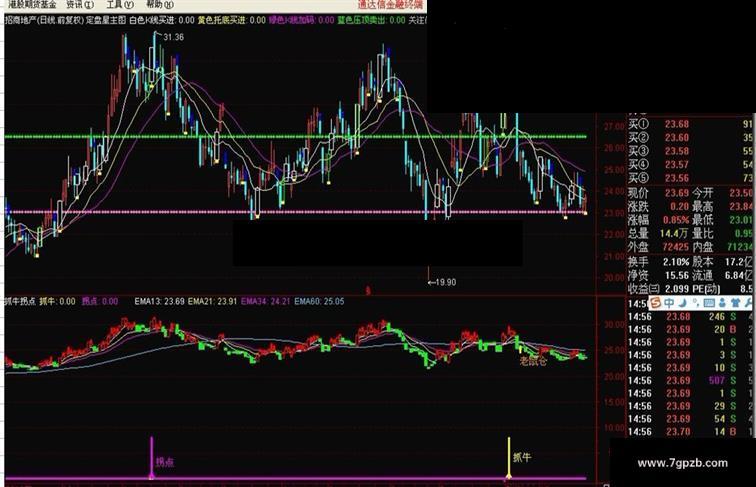Click the 总量 value 14.4万
This screenshot has width=756, height=487.
tap(674, 233)
